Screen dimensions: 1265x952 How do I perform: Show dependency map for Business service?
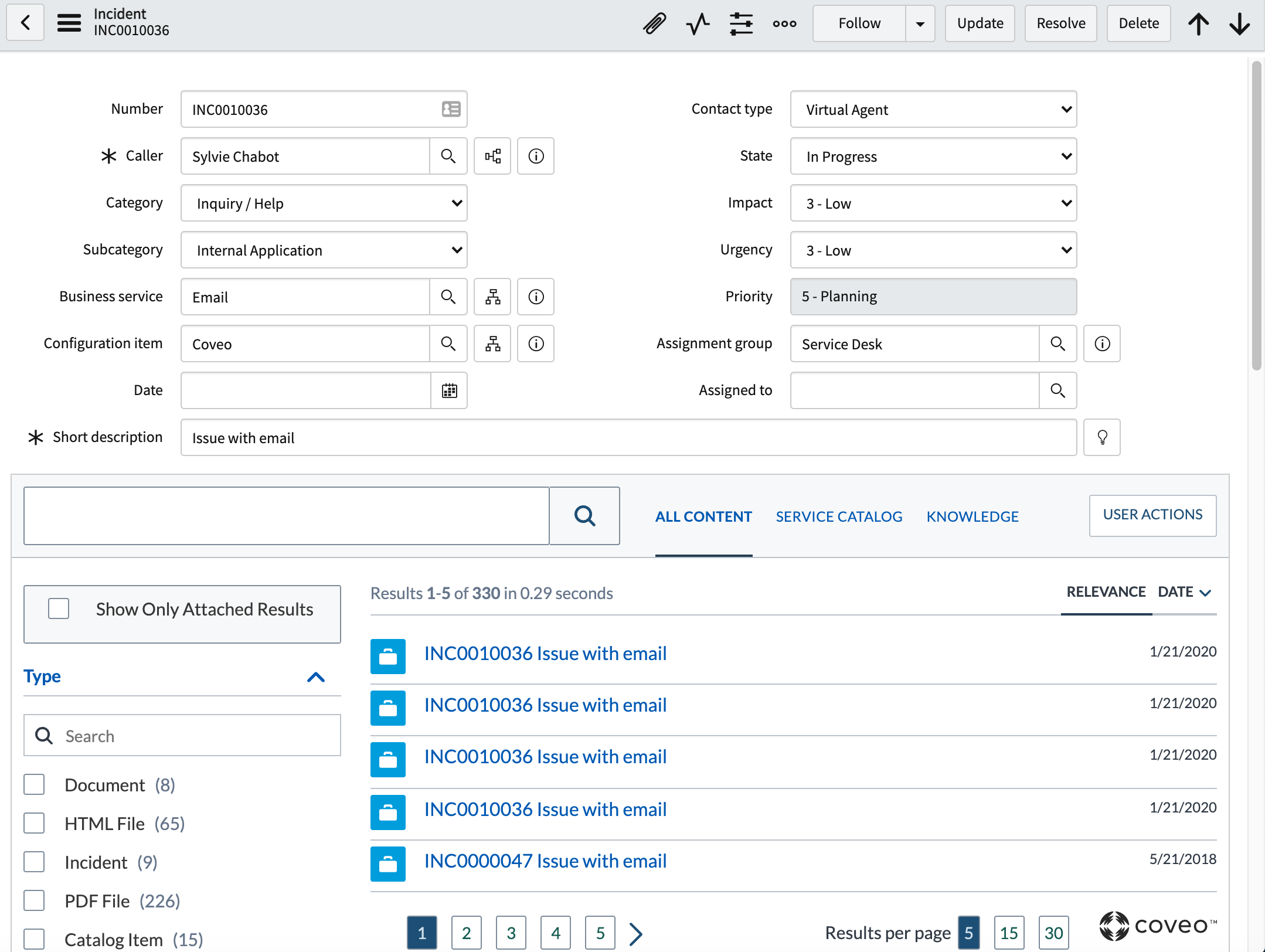tap(492, 297)
